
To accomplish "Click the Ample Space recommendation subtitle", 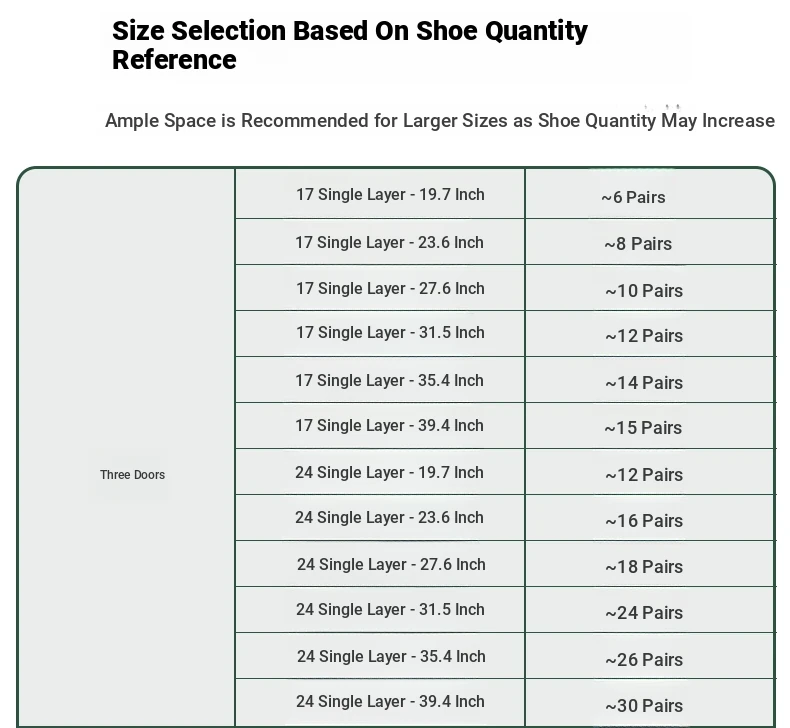I will (x=440, y=121).
